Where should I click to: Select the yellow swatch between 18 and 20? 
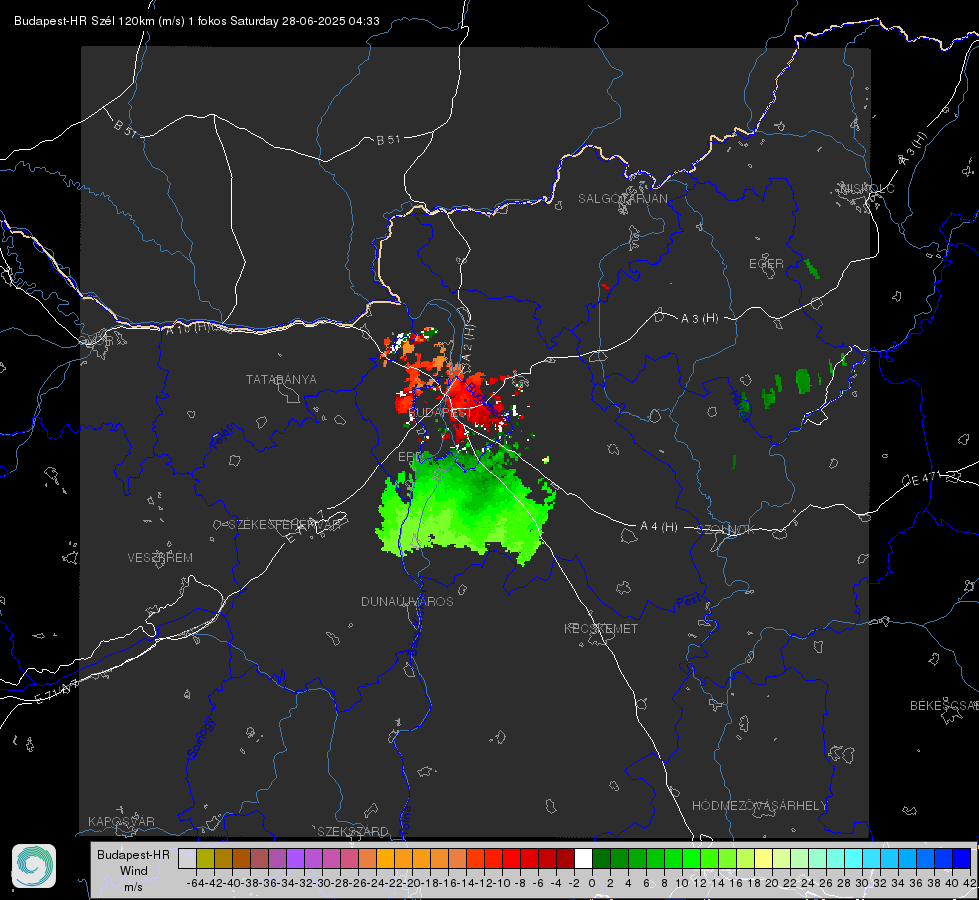[764, 859]
